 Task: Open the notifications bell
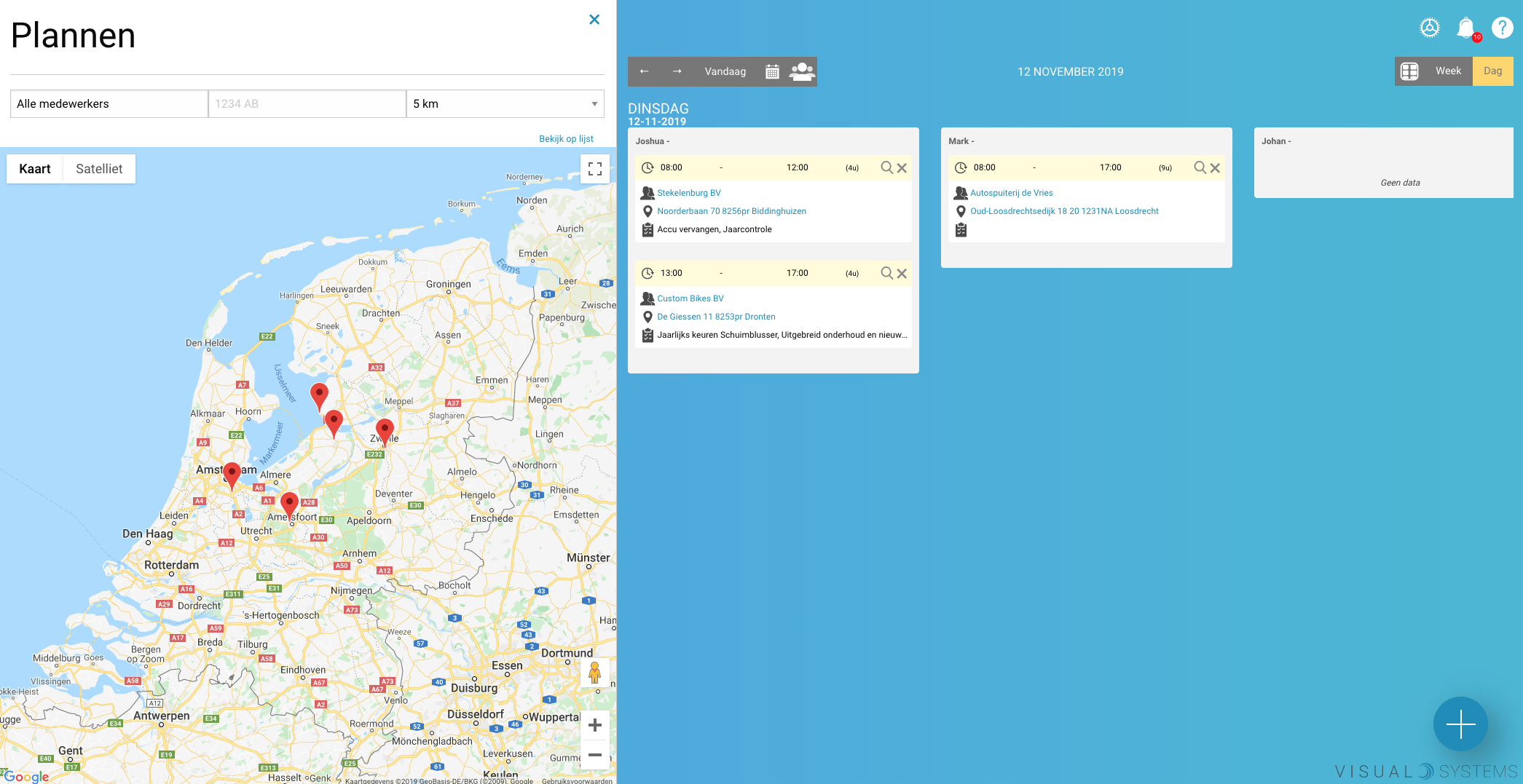(1465, 28)
